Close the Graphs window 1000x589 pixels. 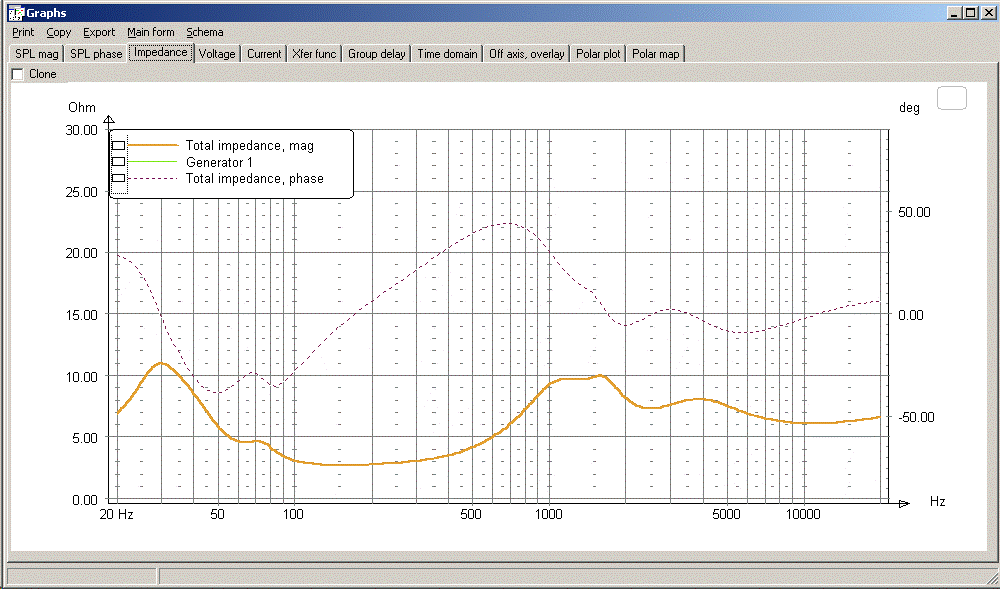click(989, 12)
